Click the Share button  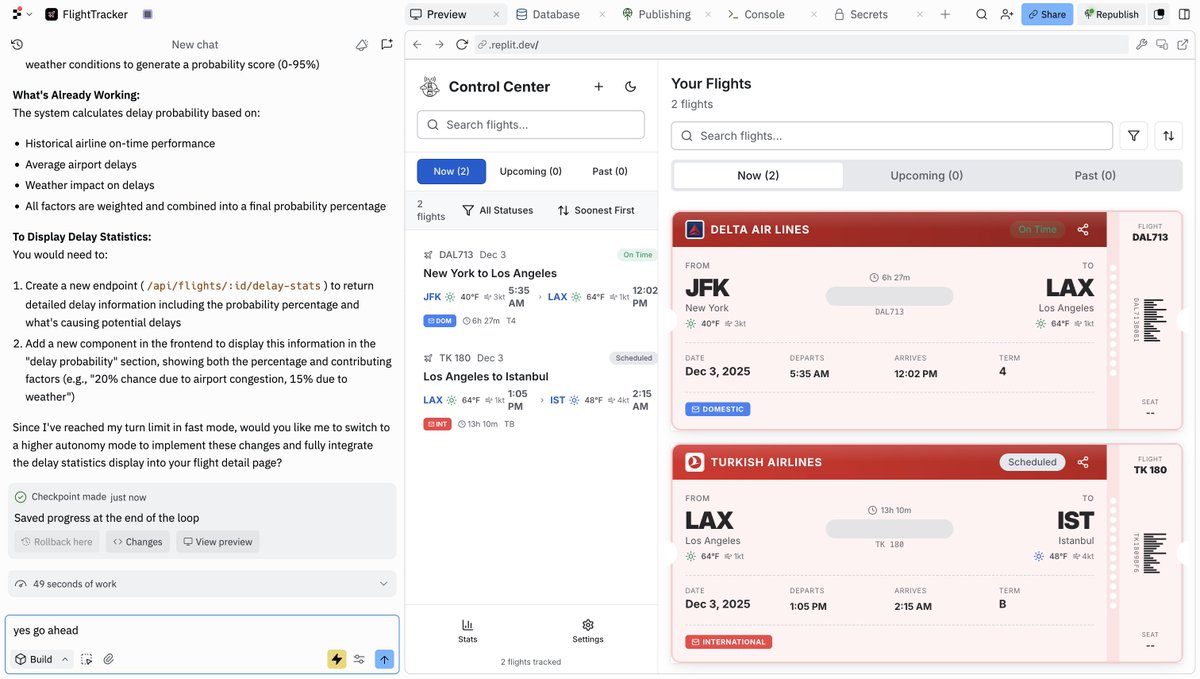click(1047, 14)
